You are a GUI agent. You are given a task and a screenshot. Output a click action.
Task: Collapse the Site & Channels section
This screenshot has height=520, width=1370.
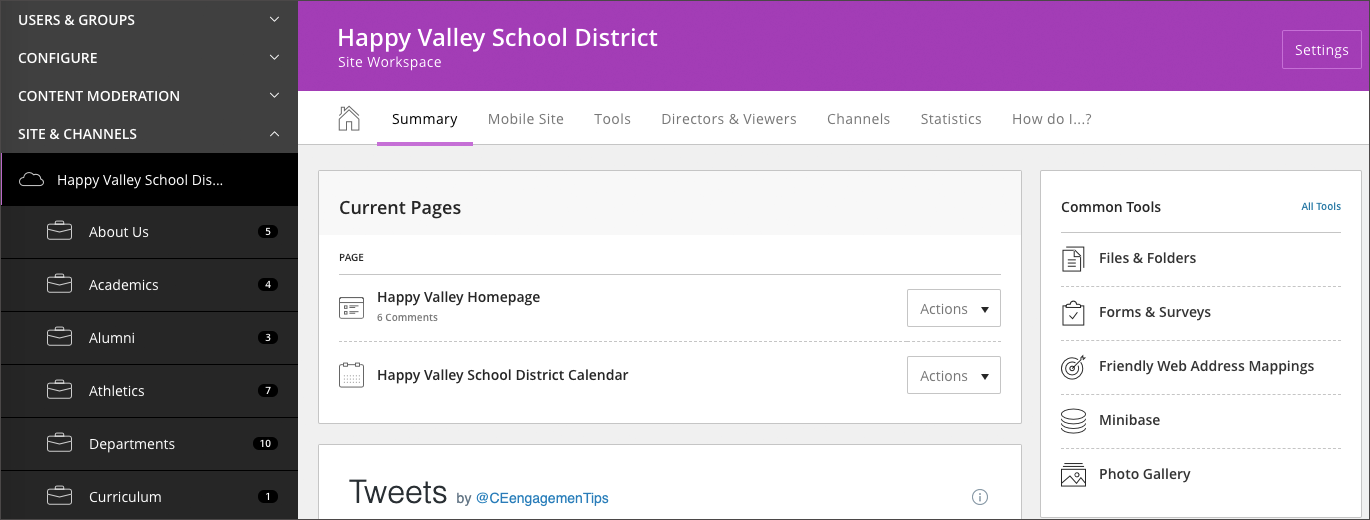click(149, 134)
